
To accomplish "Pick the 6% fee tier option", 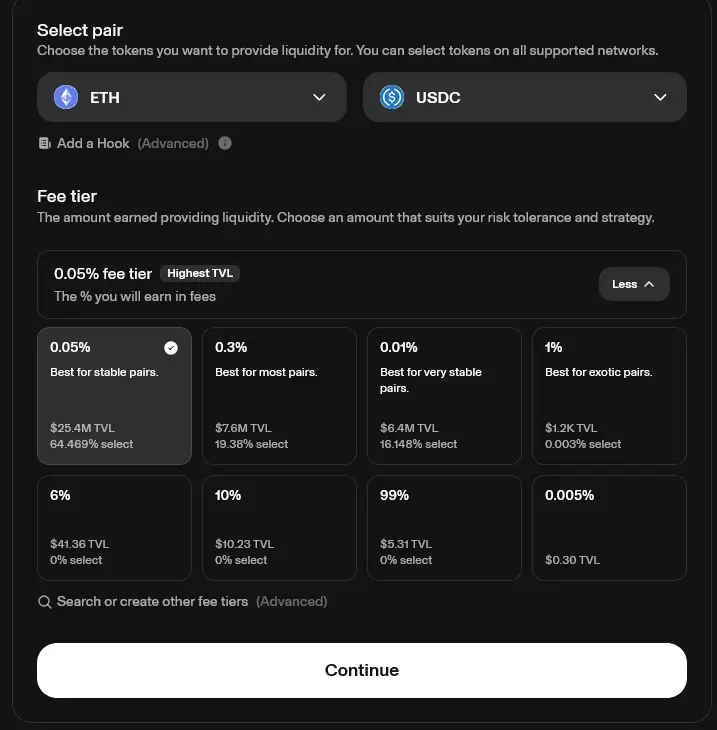I will (115, 528).
